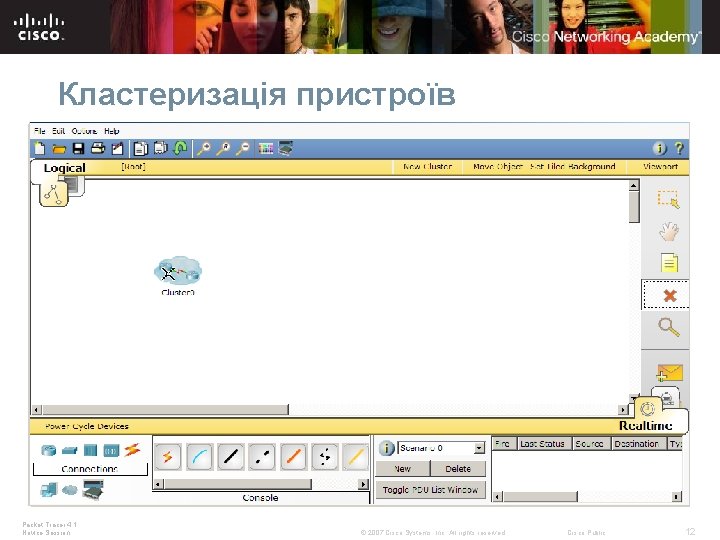Choose the Select tool
The width and height of the screenshot is (720, 540).
[669, 199]
